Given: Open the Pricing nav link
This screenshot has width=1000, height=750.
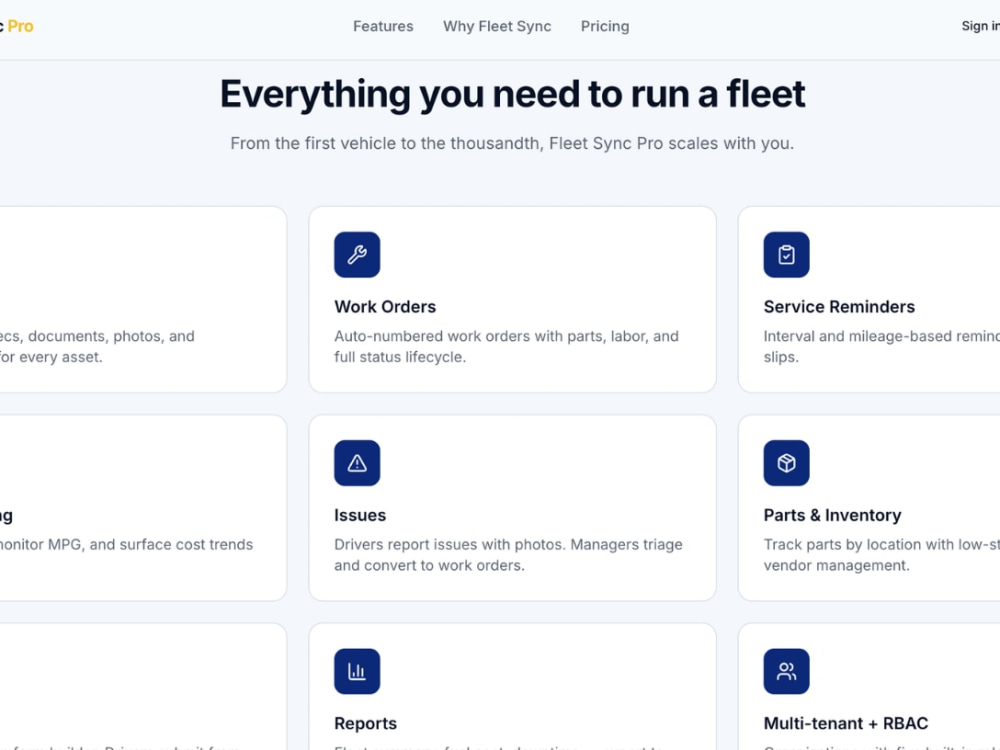Looking at the screenshot, I should [605, 26].
